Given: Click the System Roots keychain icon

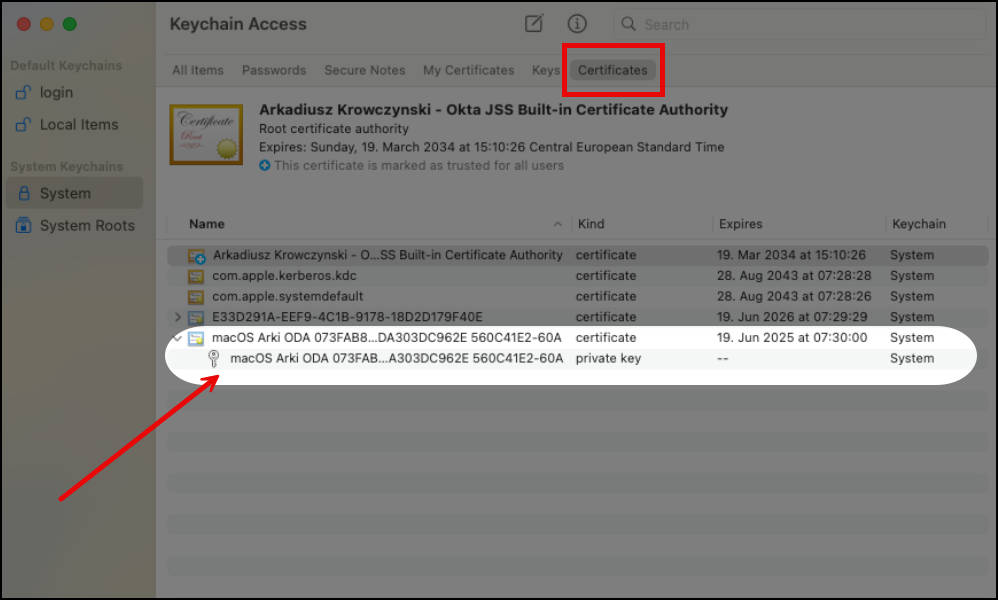Looking at the screenshot, I should pos(23,225).
